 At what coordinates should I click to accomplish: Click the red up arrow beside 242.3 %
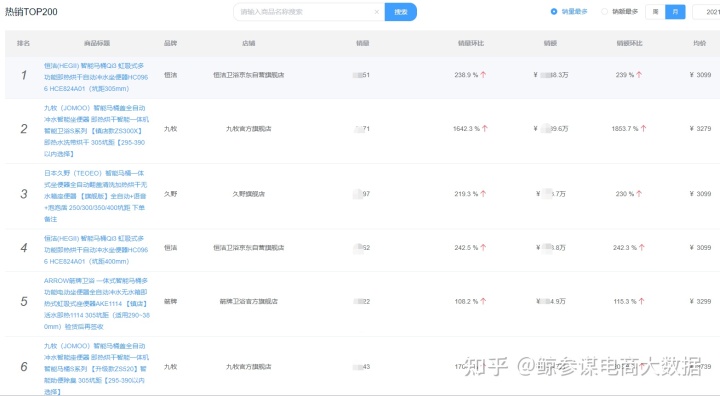point(641,248)
